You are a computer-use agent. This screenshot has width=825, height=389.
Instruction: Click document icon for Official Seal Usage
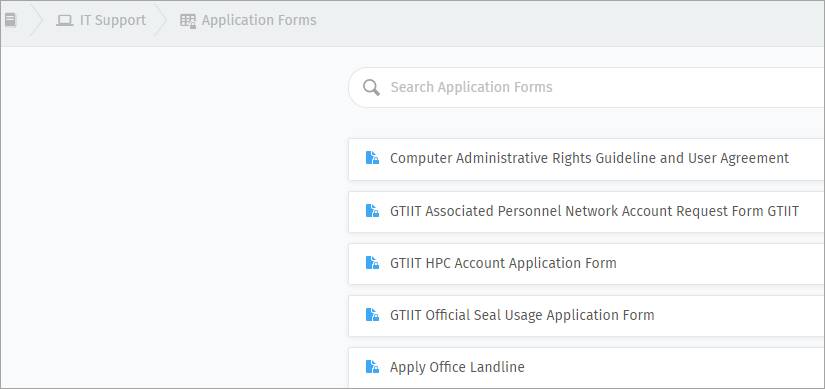[x=372, y=315]
